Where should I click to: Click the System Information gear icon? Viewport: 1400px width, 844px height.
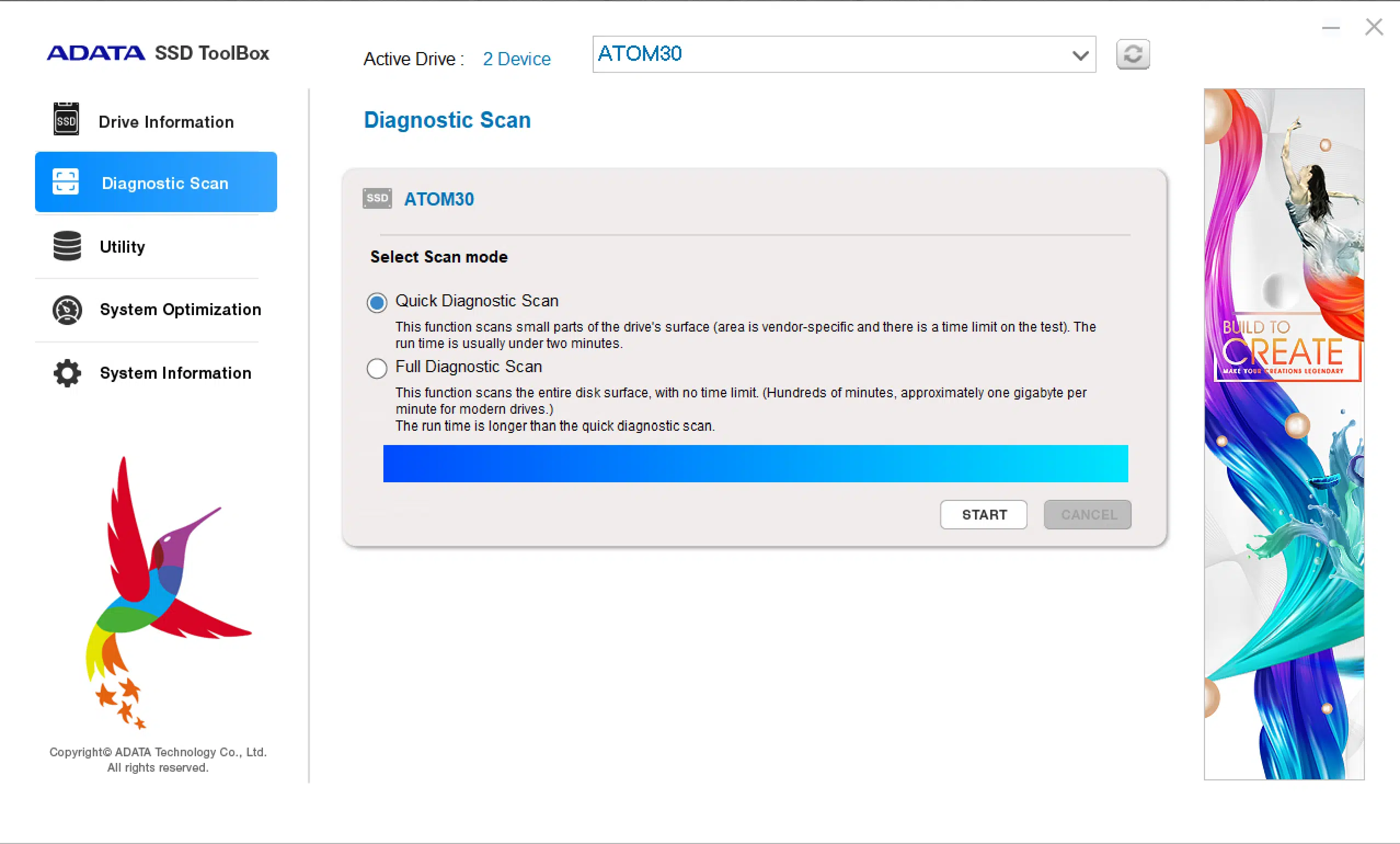(x=67, y=373)
